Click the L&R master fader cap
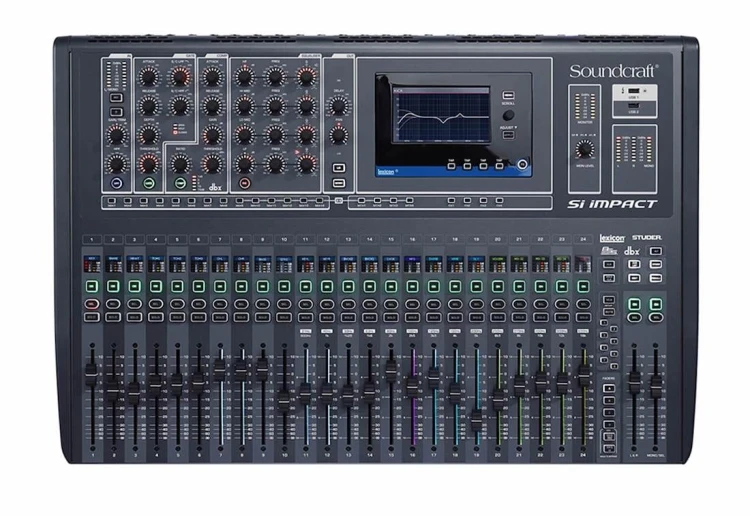The width and height of the screenshot is (750, 516). [x=634, y=381]
